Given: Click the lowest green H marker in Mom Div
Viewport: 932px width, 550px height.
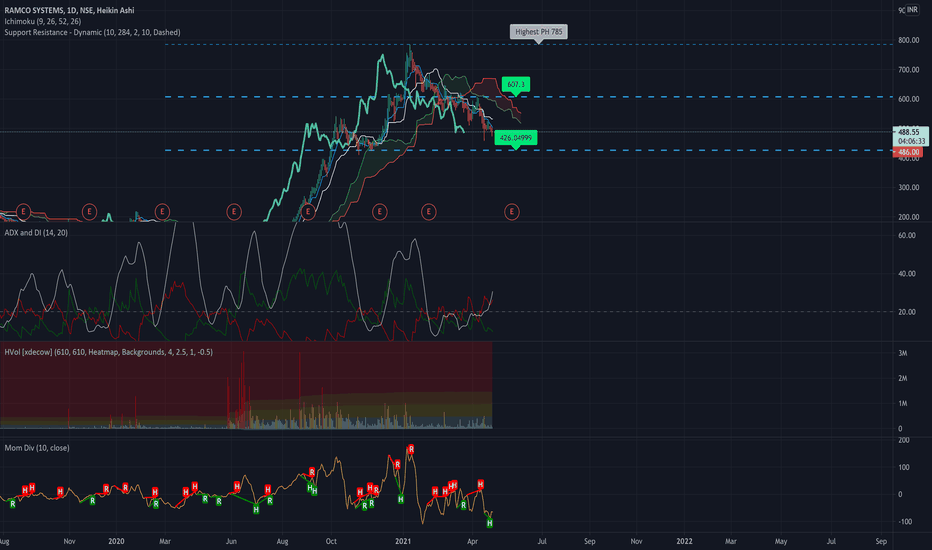Looking at the screenshot, I should 490,523.
